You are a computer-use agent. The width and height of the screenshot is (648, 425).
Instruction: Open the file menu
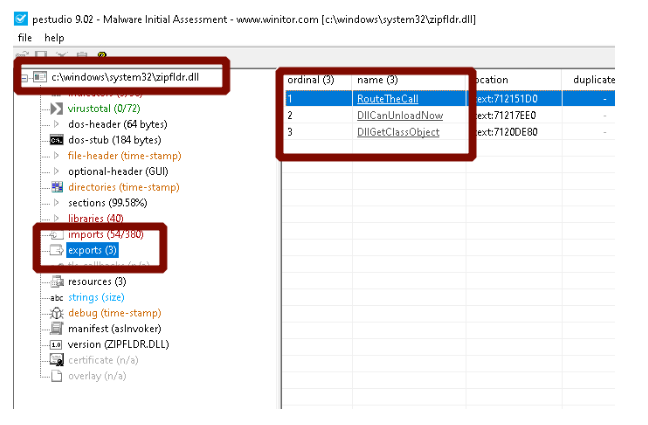click(25, 38)
